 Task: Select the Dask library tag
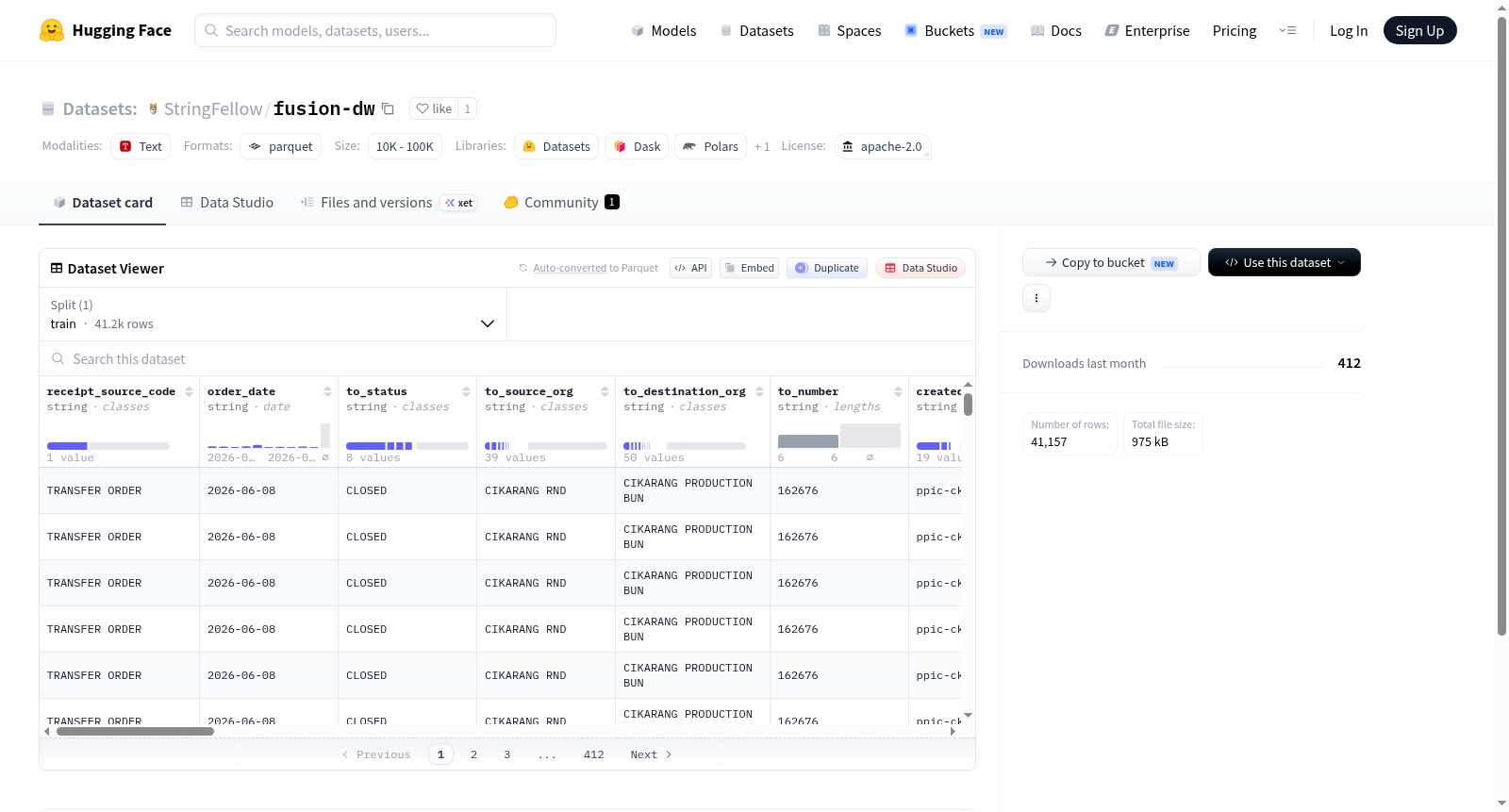coord(637,146)
